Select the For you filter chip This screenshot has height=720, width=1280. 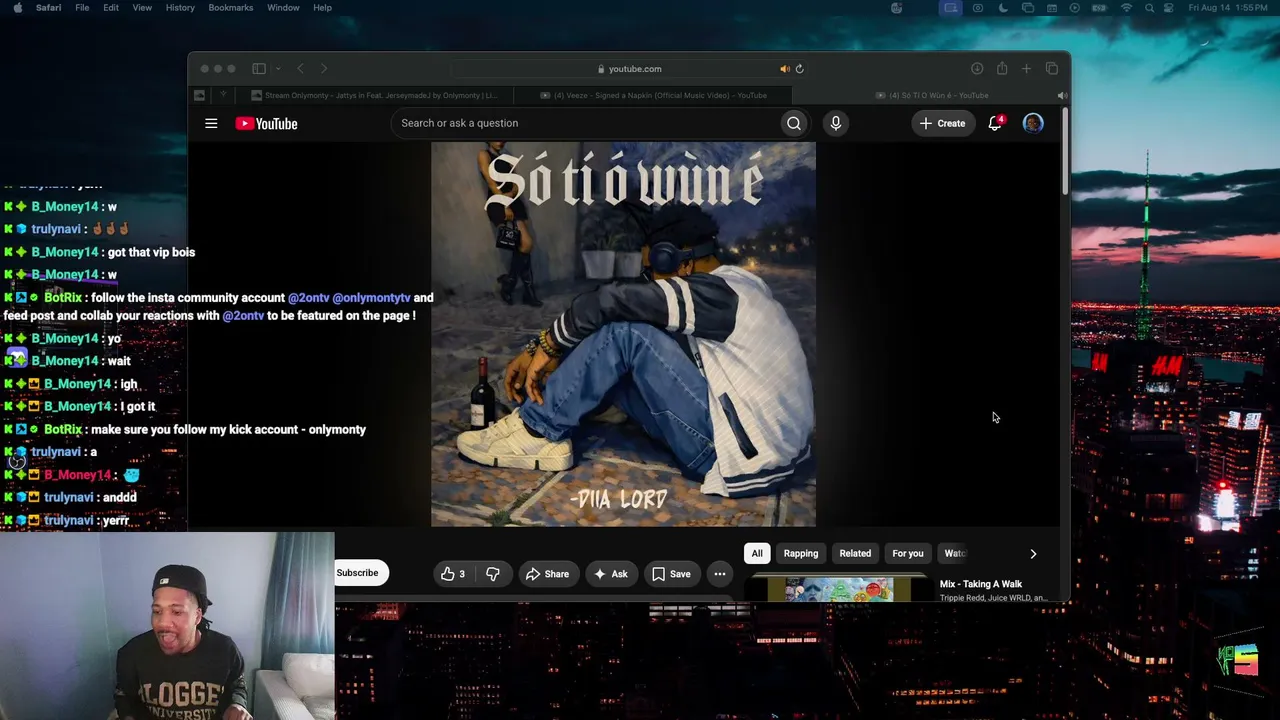point(908,553)
